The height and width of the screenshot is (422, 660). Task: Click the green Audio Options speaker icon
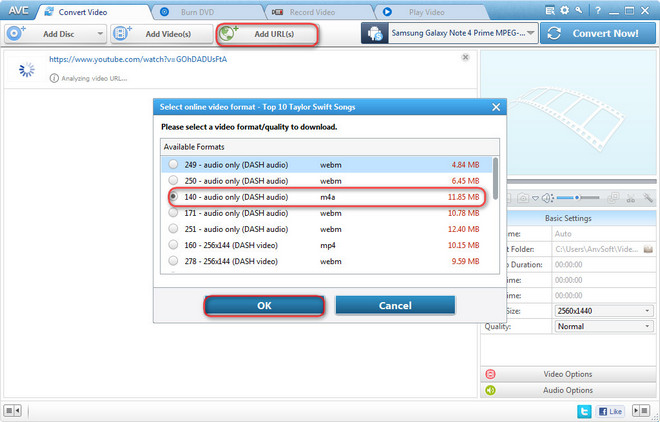coord(490,390)
